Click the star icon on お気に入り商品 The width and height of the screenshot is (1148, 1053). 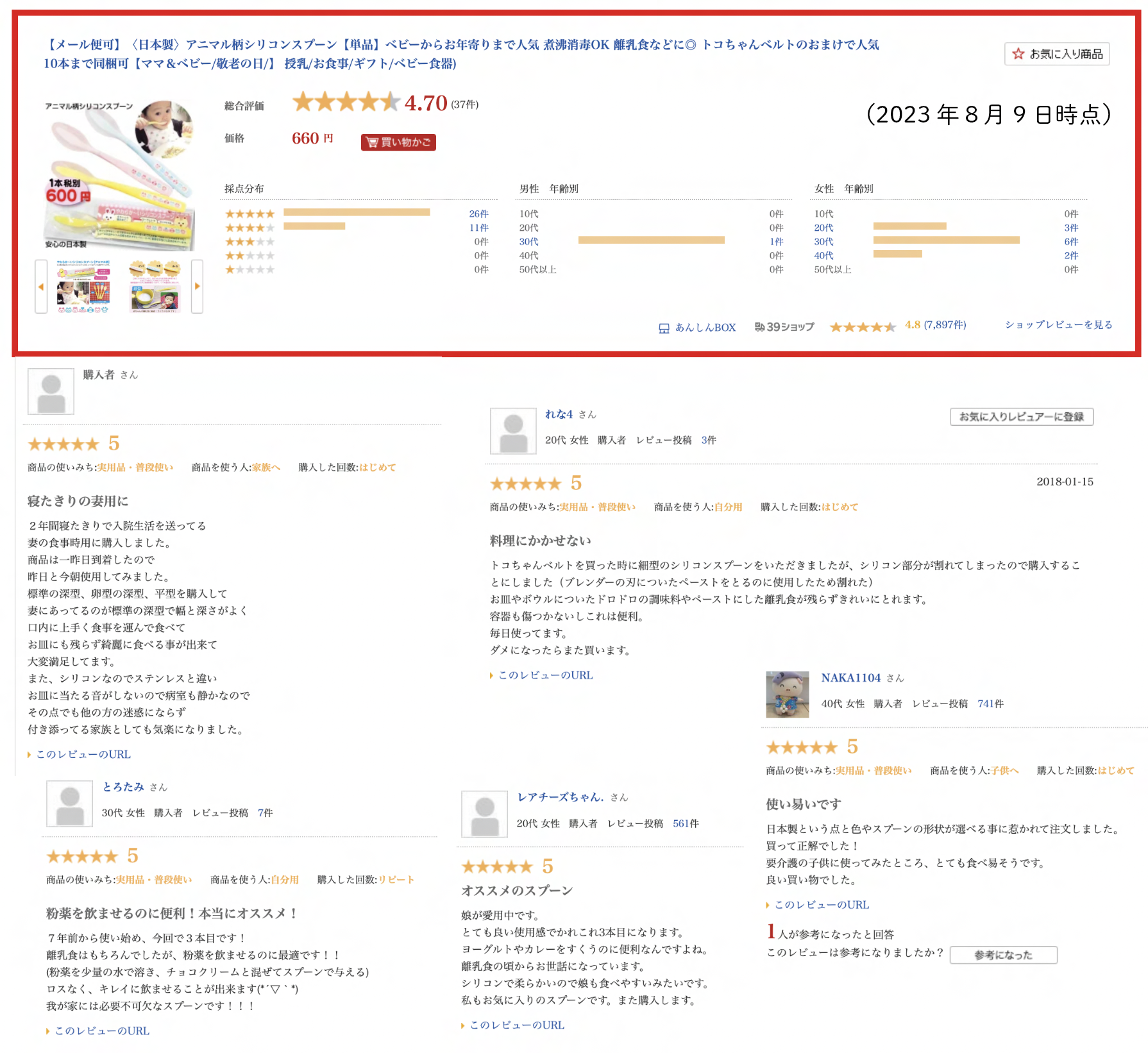tap(1018, 54)
